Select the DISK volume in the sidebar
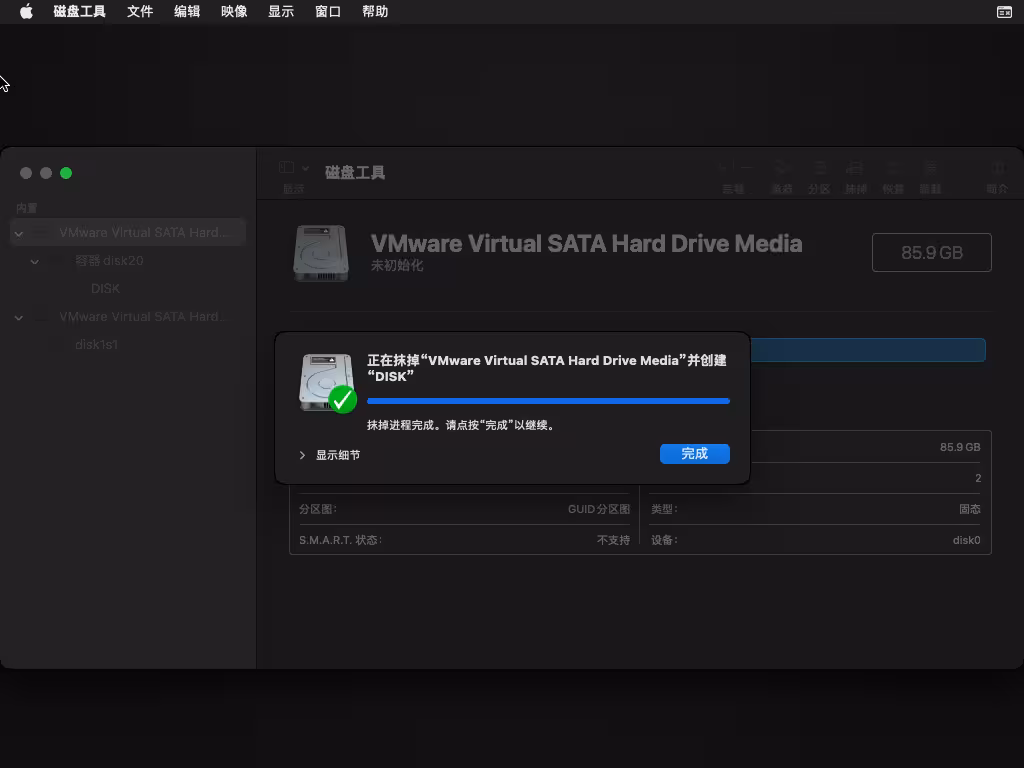 tap(105, 289)
